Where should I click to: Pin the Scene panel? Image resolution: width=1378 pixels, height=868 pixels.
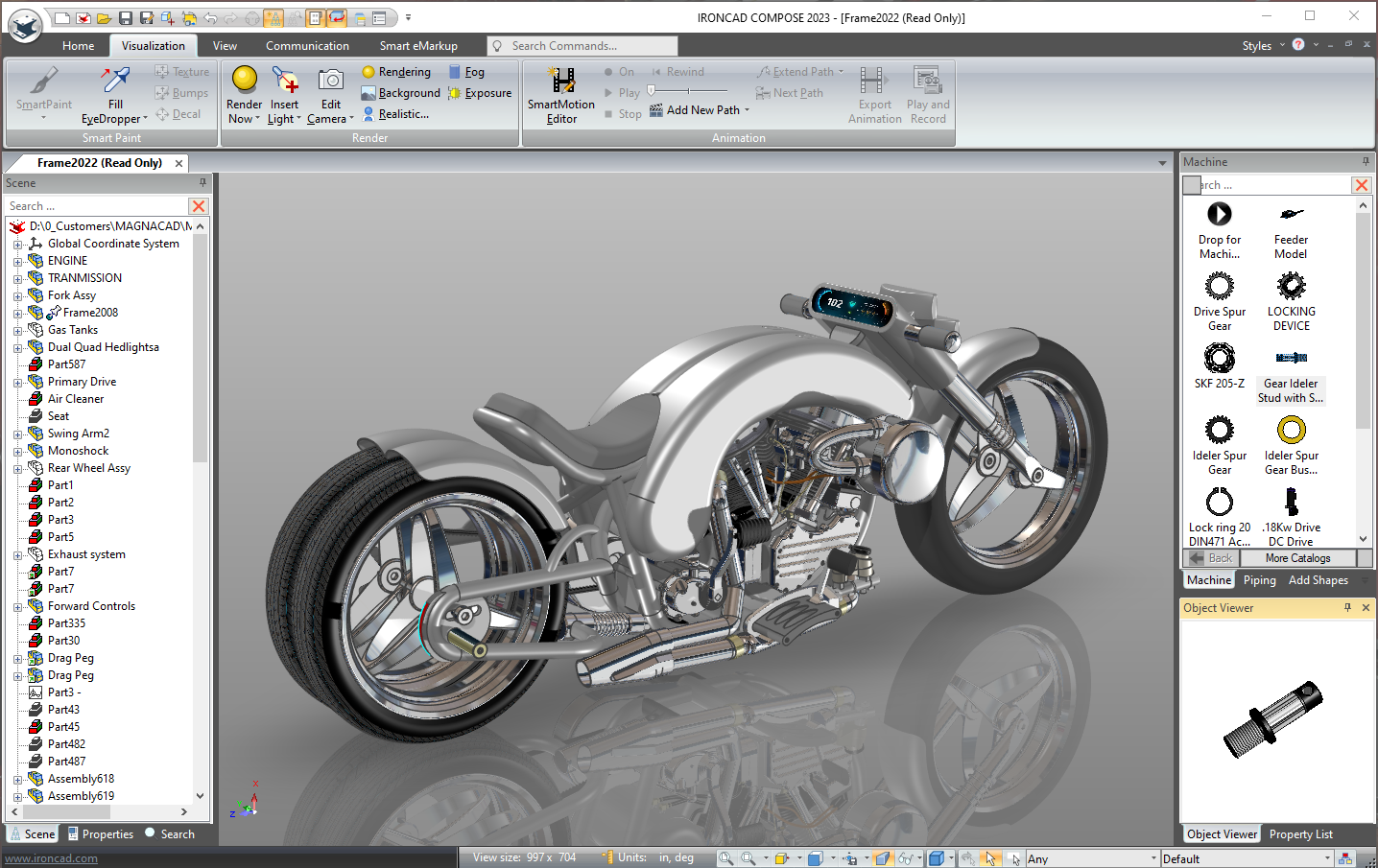coord(202,182)
